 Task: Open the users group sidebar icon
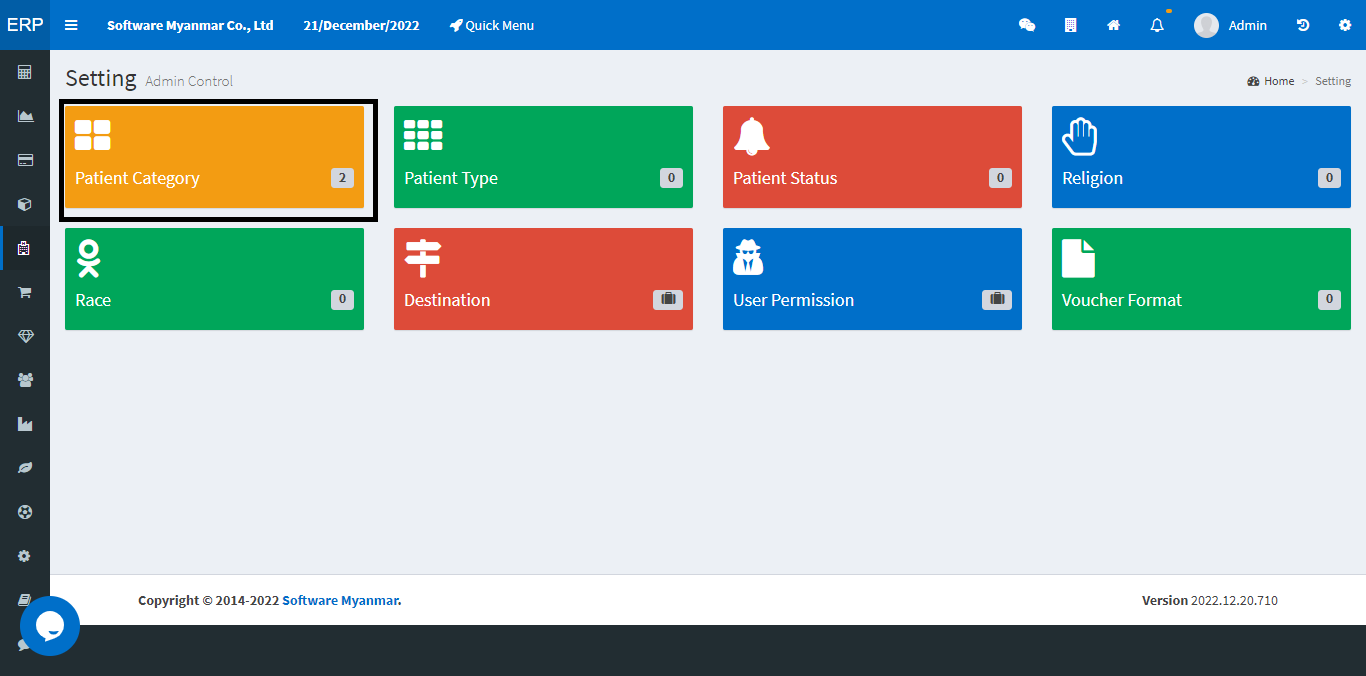click(25, 380)
